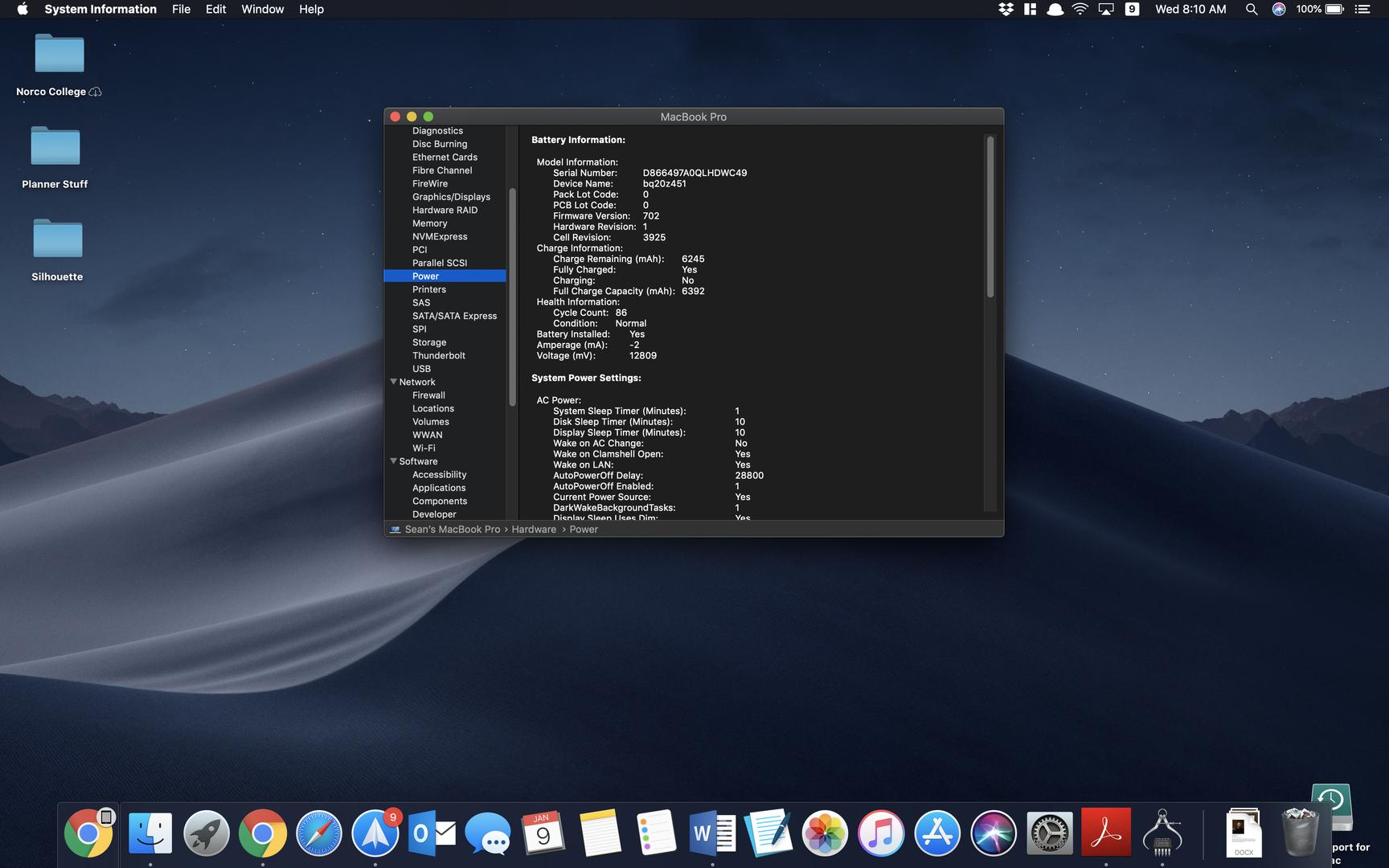Open System Preferences gear icon in Dock
Screen dimensions: 1389x868
[1050, 833]
